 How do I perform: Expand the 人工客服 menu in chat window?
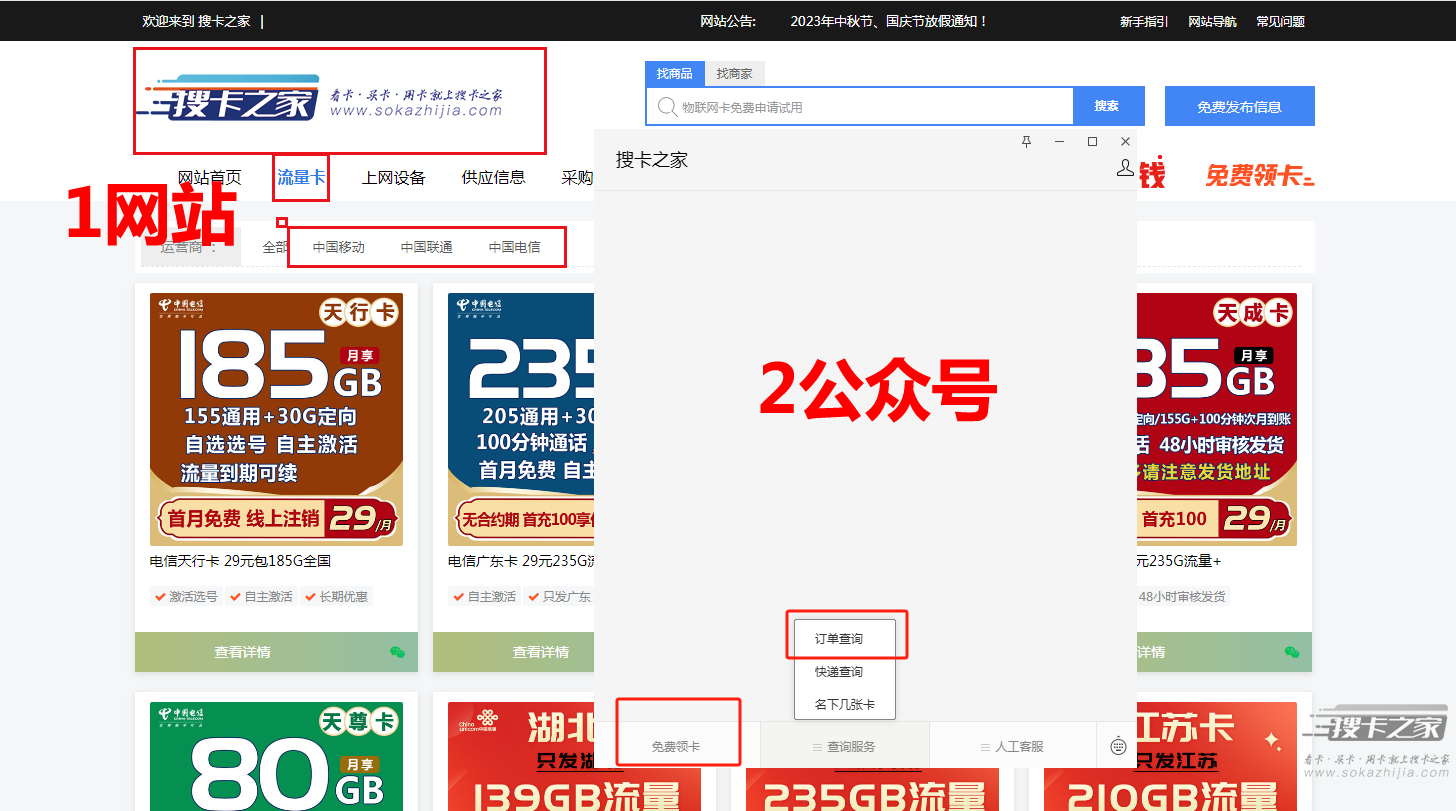(1012, 747)
